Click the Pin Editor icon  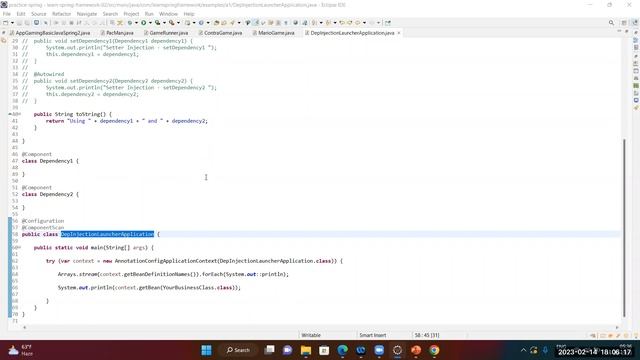[388, 23]
